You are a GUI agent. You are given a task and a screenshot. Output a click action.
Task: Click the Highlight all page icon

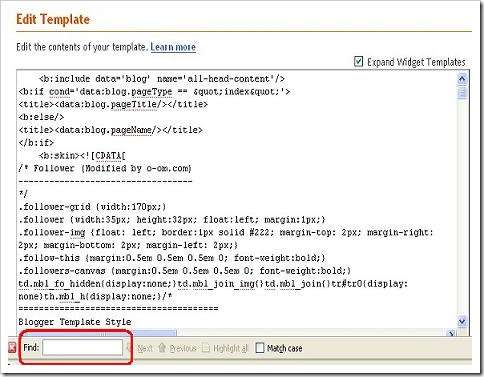pyautogui.click(x=206, y=348)
